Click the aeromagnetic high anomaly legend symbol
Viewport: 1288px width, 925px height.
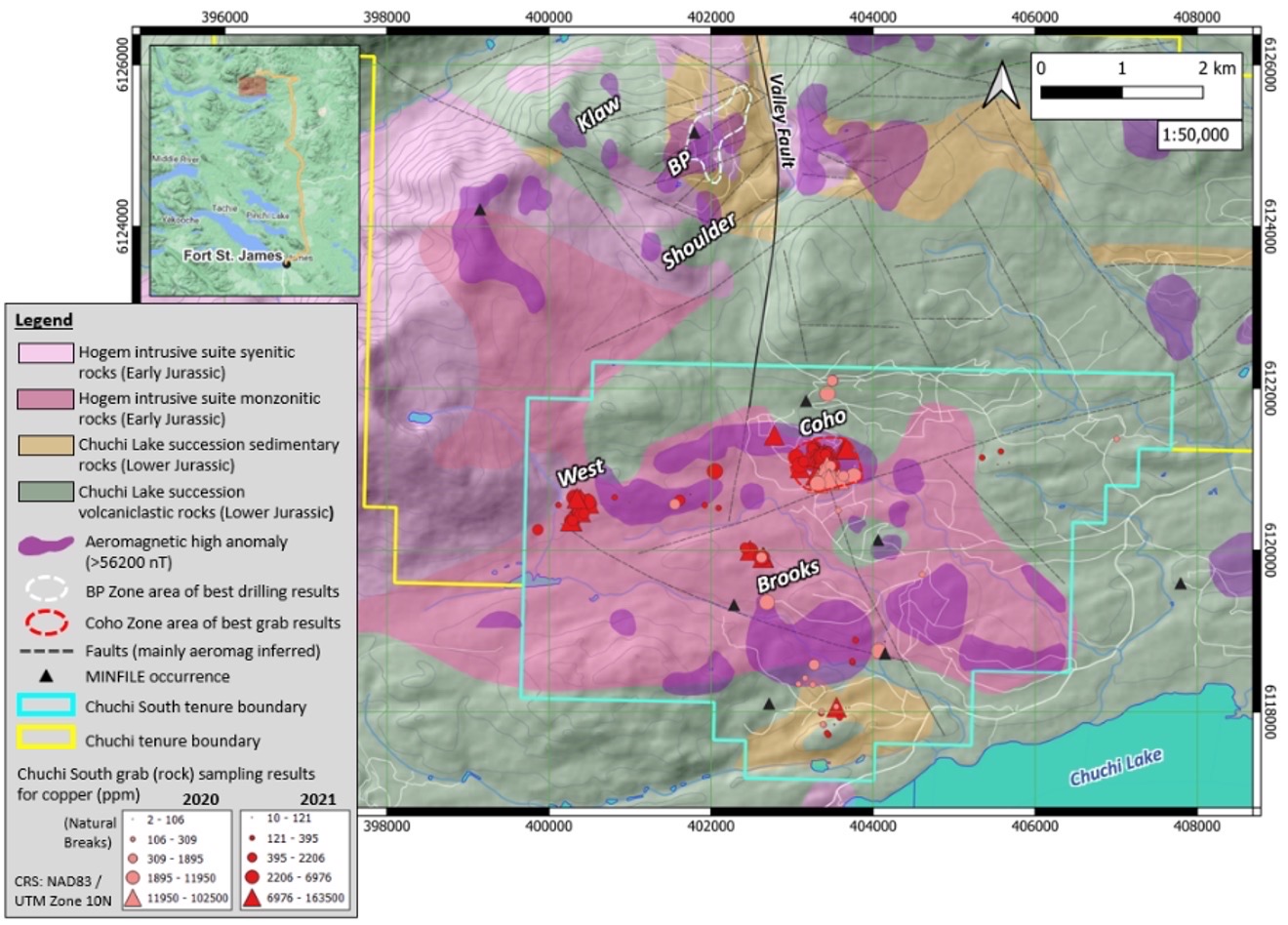point(46,544)
